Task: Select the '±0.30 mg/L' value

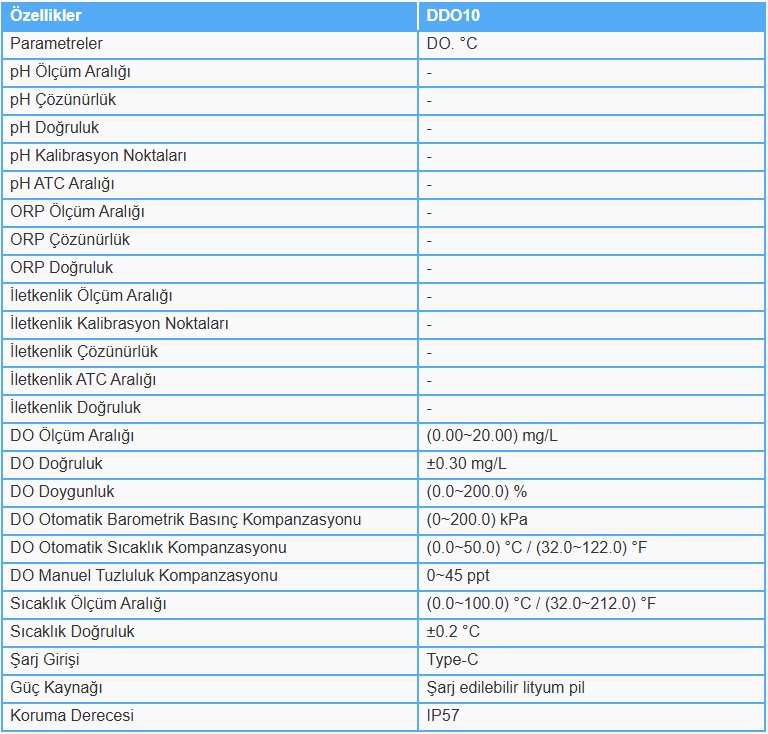Action: click(x=466, y=464)
